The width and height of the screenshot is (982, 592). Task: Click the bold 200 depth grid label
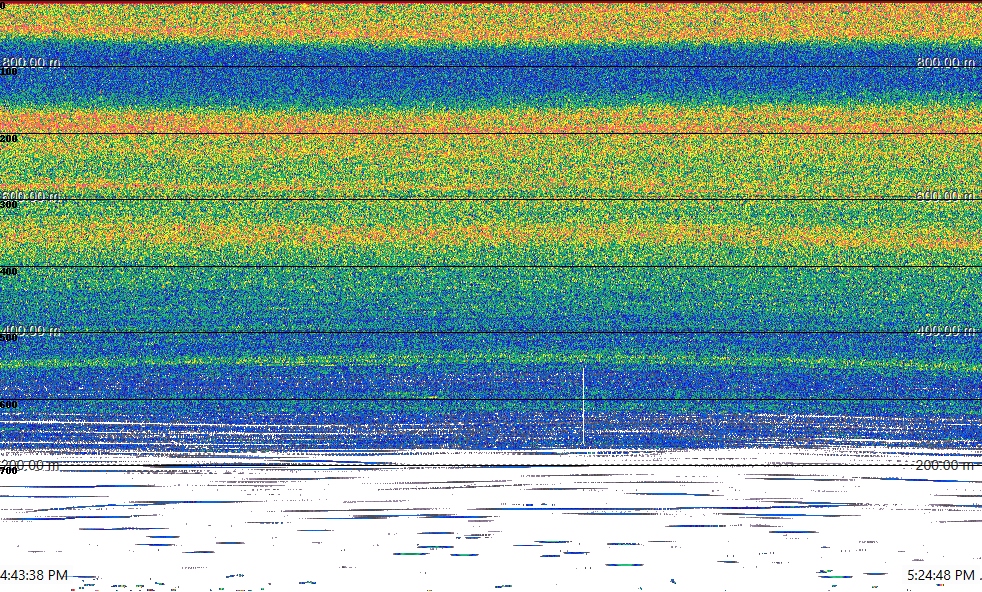tap(9, 138)
